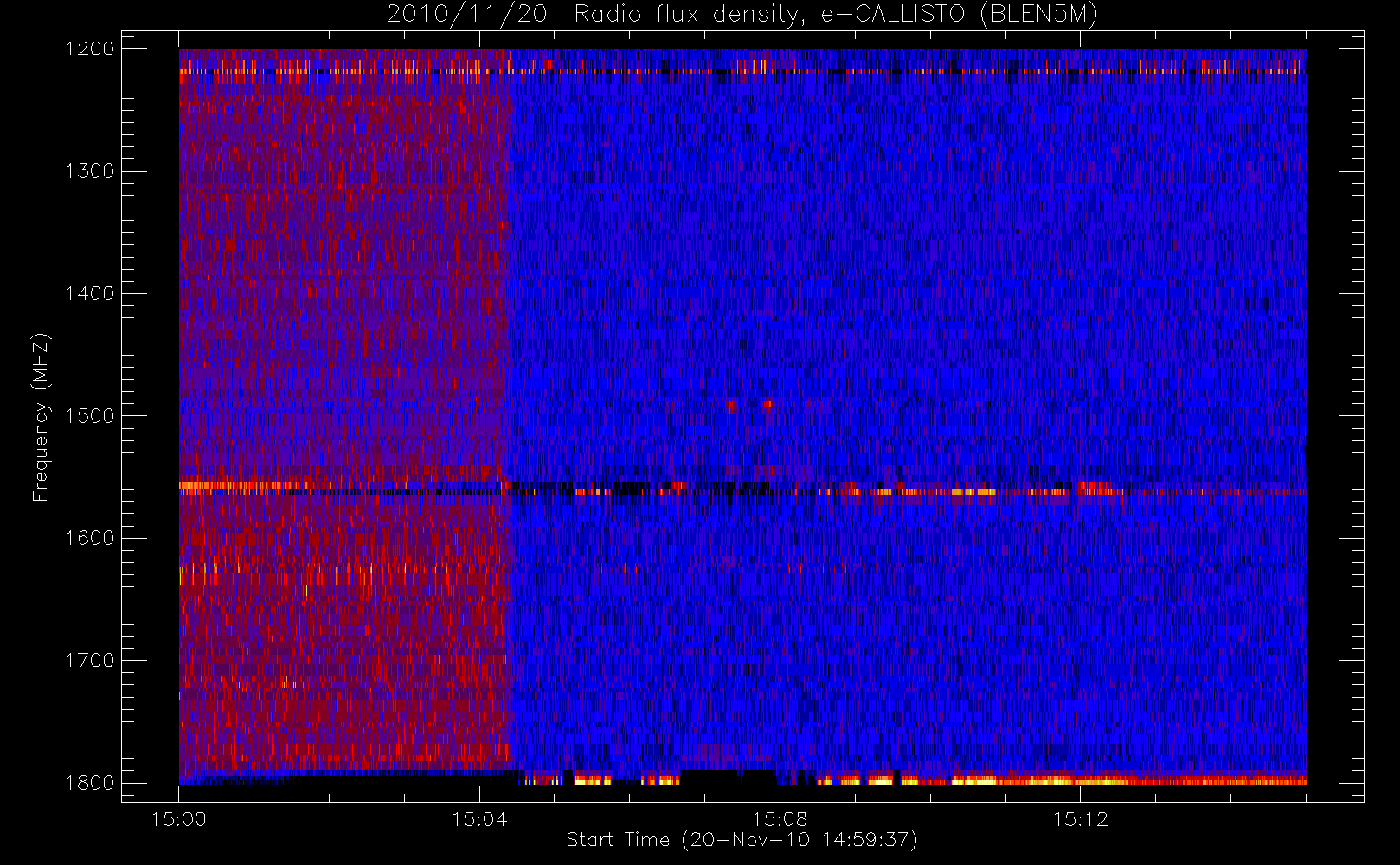Viewport: 1400px width, 865px height.
Task: Click the frequency axis label '1700'
Action: [90, 660]
